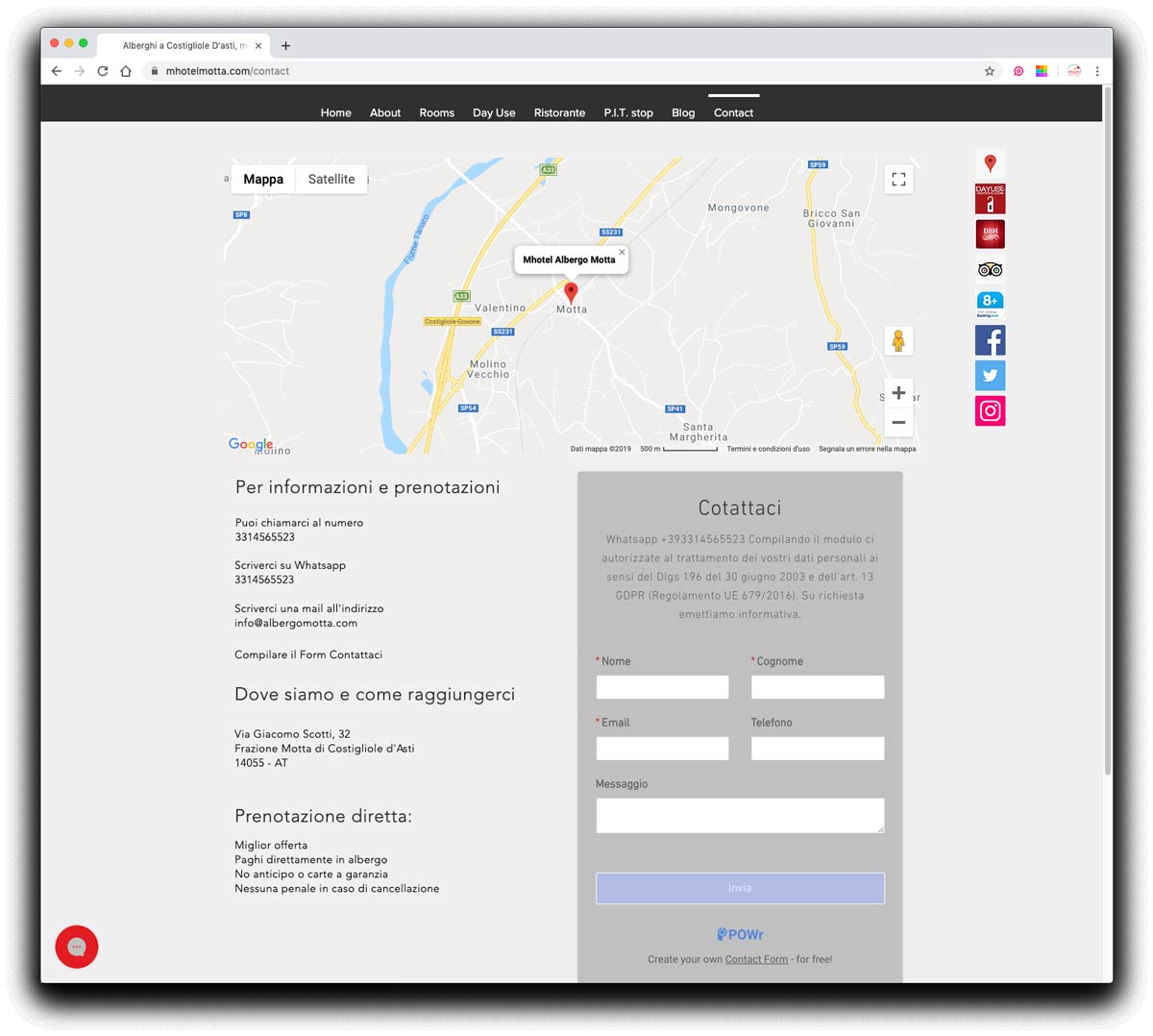Open the Rooms page
This screenshot has width=1153, height=1036.
pos(436,112)
